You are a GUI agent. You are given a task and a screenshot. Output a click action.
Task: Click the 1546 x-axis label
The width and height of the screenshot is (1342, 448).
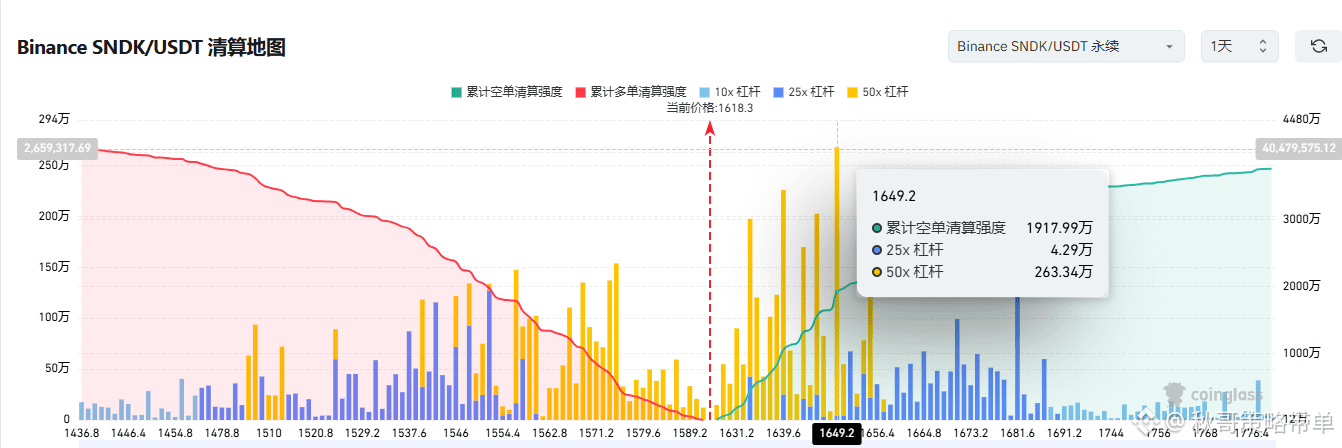pyautogui.click(x=455, y=433)
